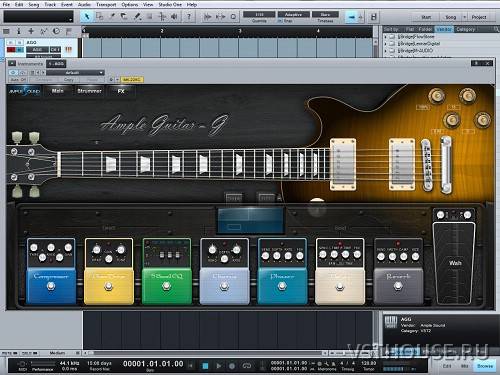Open the track inspector 'i' icon
Viewport: 500px width, 375px height.
(19, 31)
